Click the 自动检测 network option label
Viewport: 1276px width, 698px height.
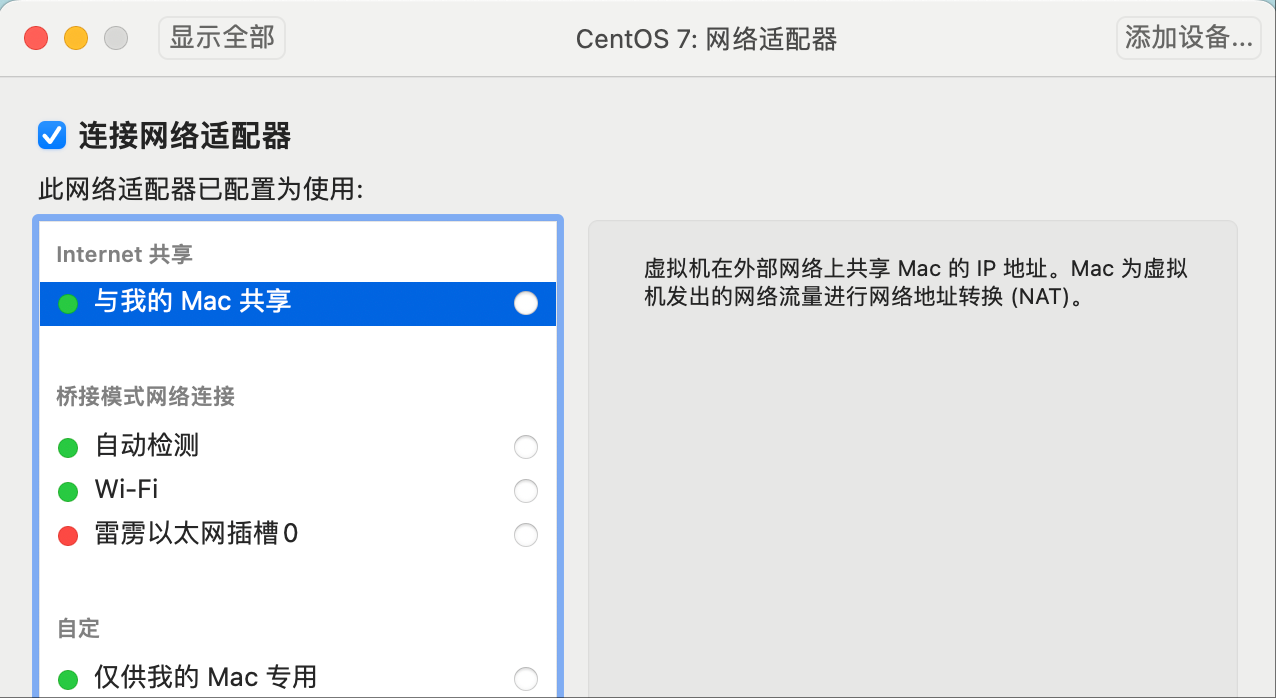[x=147, y=446]
